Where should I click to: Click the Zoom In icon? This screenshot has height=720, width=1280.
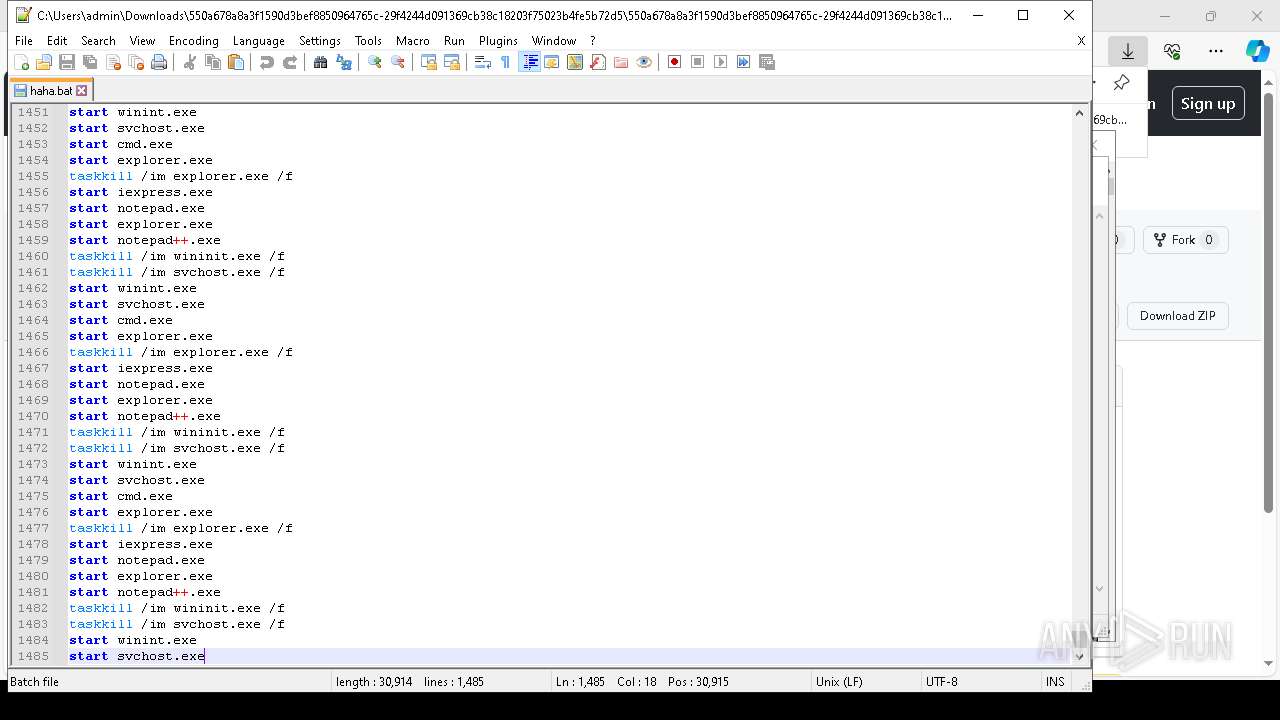click(375, 62)
